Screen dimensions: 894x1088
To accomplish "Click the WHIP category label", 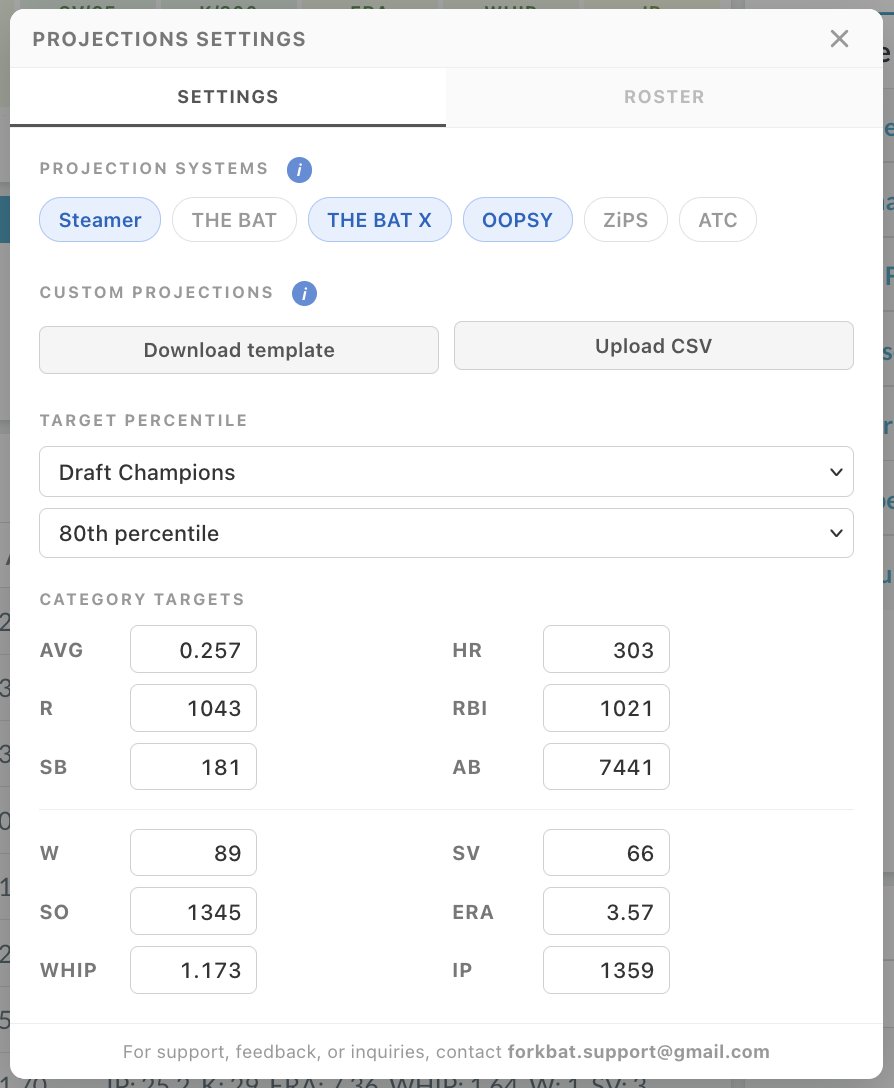I will click(68, 970).
